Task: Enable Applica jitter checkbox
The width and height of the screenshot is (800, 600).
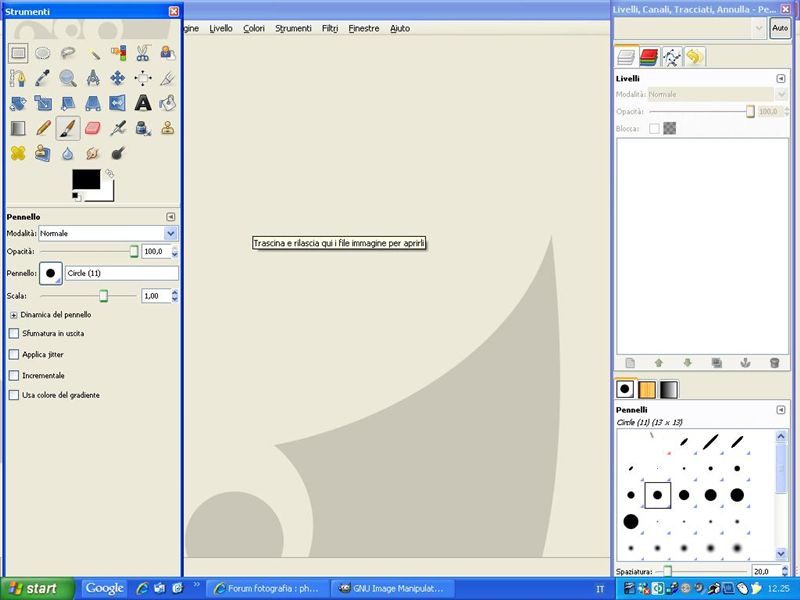Action: point(14,354)
